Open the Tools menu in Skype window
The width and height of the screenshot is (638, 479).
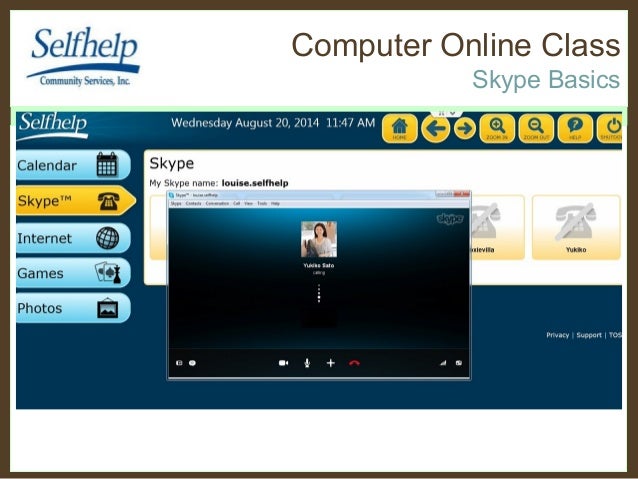[262, 203]
